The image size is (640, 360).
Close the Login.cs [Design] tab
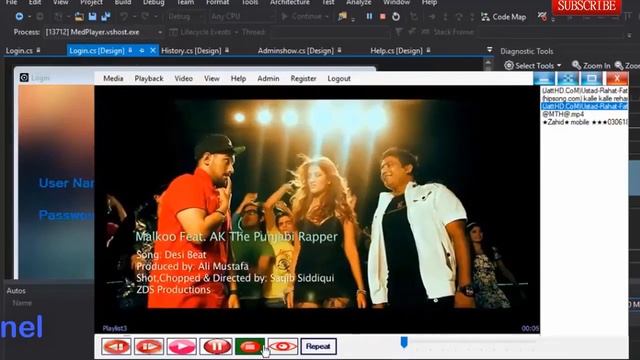[x=153, y=50]
